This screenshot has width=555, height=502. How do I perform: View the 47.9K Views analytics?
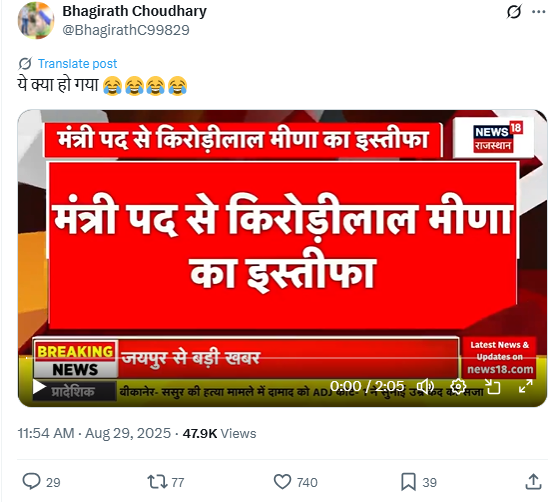[219, 433]
